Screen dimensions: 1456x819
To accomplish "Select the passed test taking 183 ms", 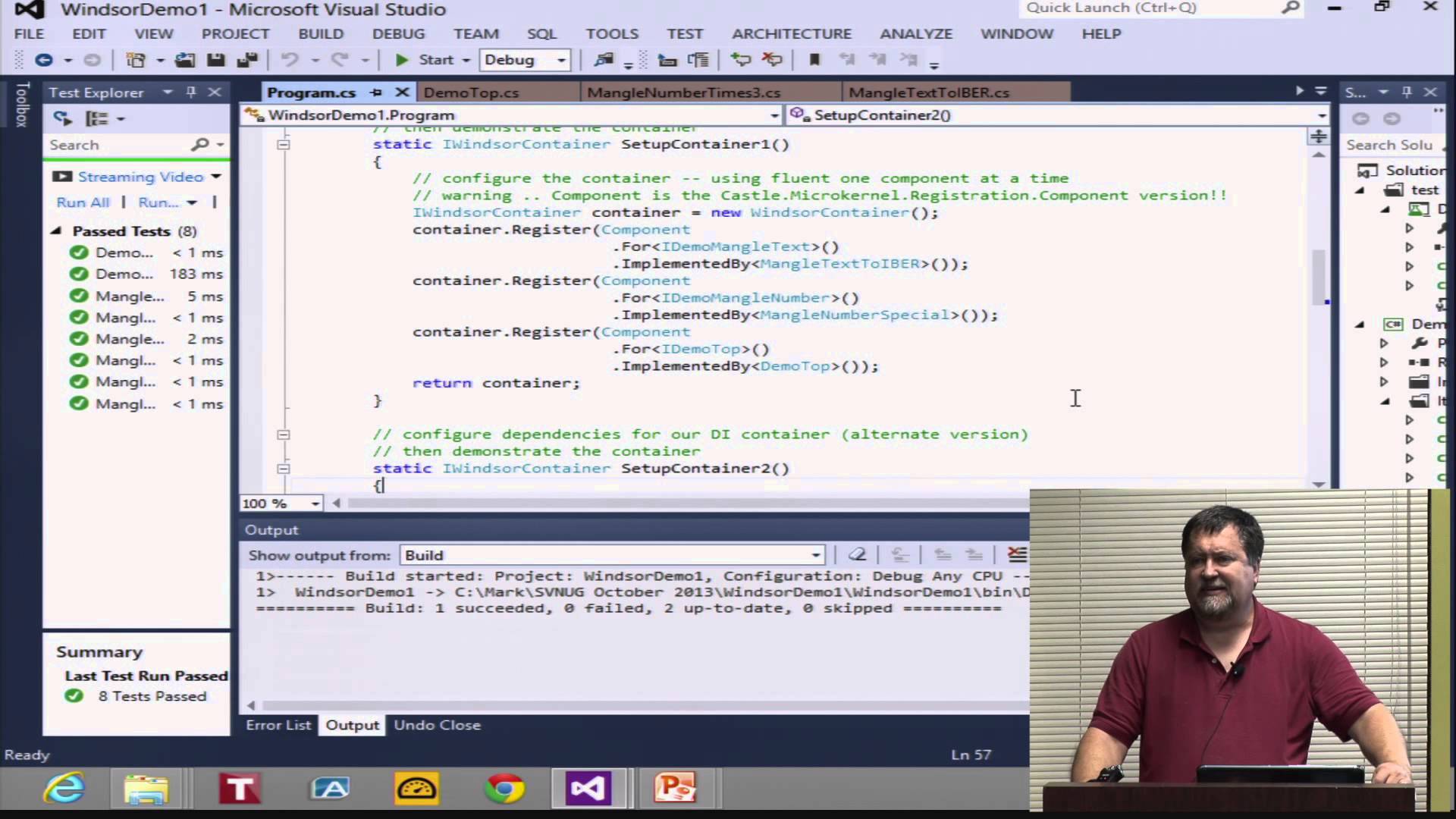I will pyautogui.click(x=146, y=274).
